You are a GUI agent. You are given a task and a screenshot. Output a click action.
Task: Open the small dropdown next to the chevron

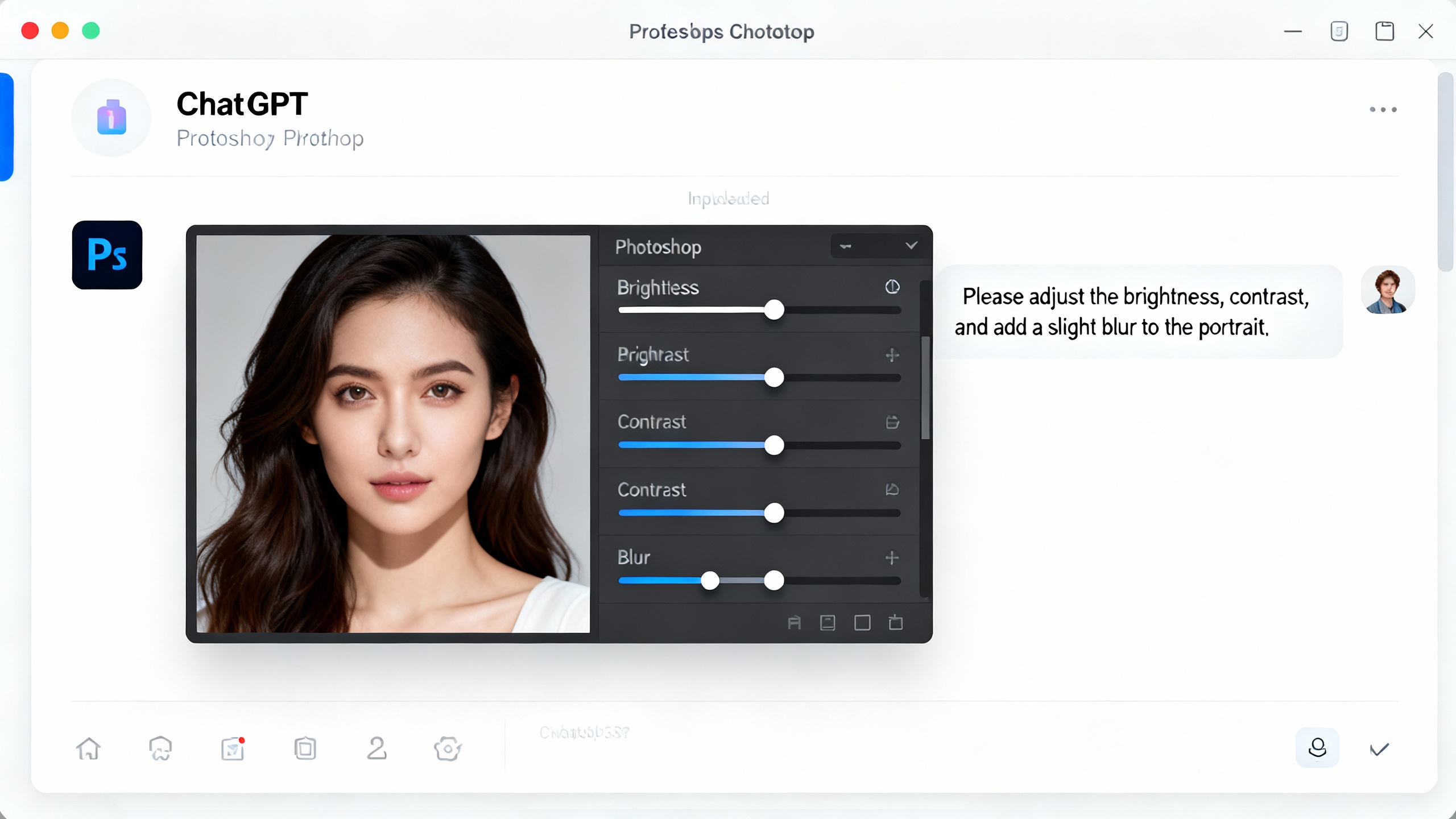coord(846,246)
